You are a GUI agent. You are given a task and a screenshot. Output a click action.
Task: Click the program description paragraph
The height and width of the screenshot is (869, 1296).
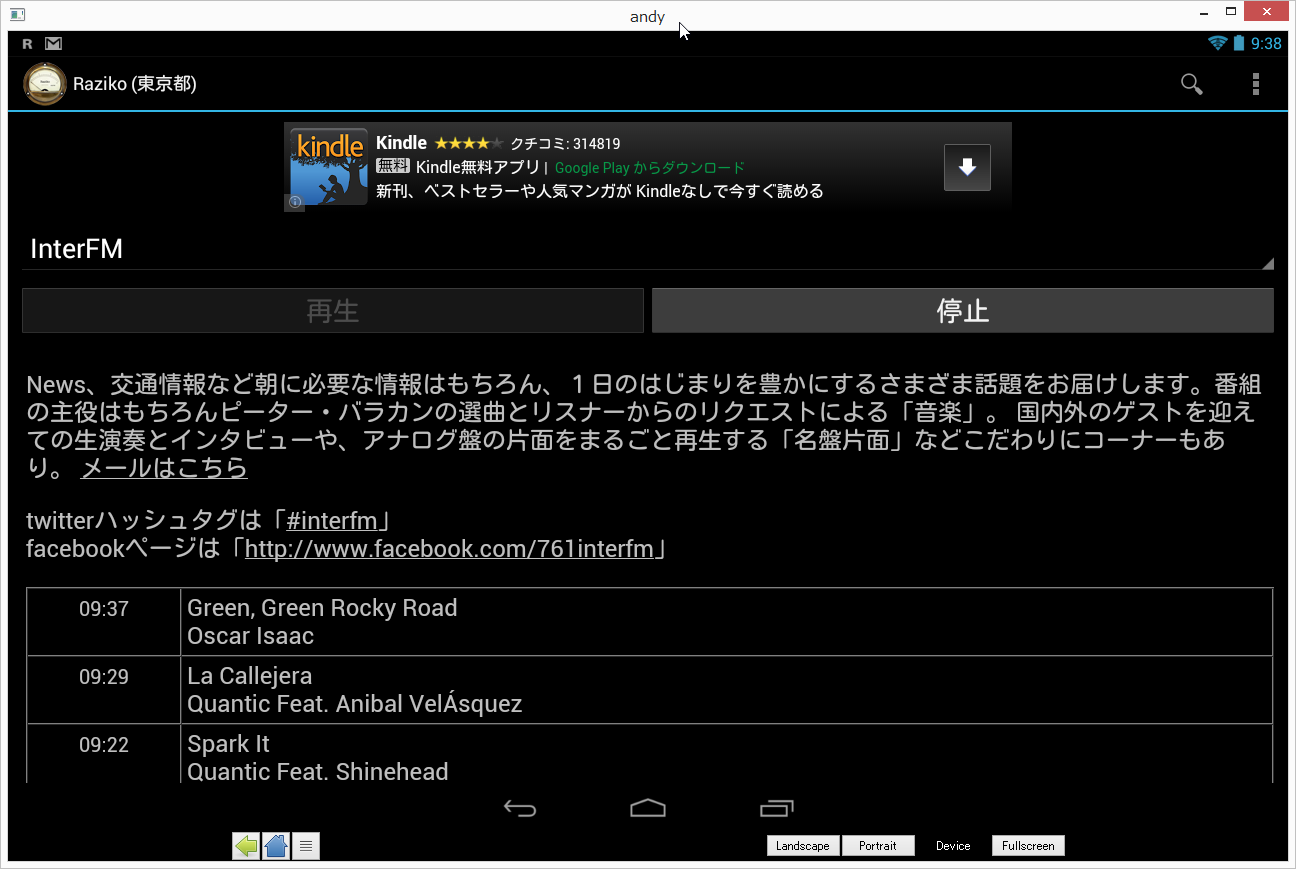pyautogui.click(x=645, y=426)
